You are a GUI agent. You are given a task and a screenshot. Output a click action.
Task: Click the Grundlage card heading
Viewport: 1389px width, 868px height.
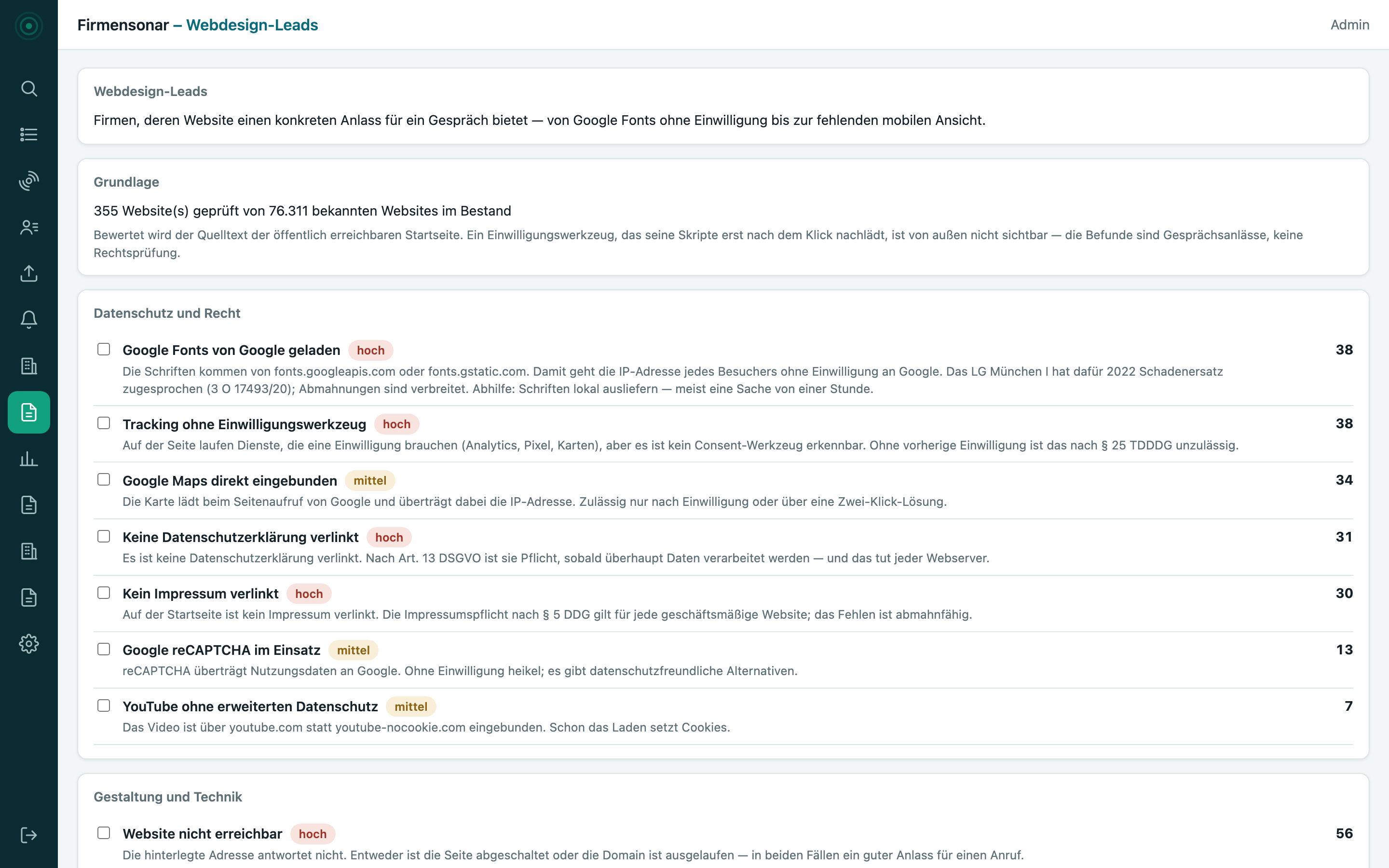[x=126, y=182]
